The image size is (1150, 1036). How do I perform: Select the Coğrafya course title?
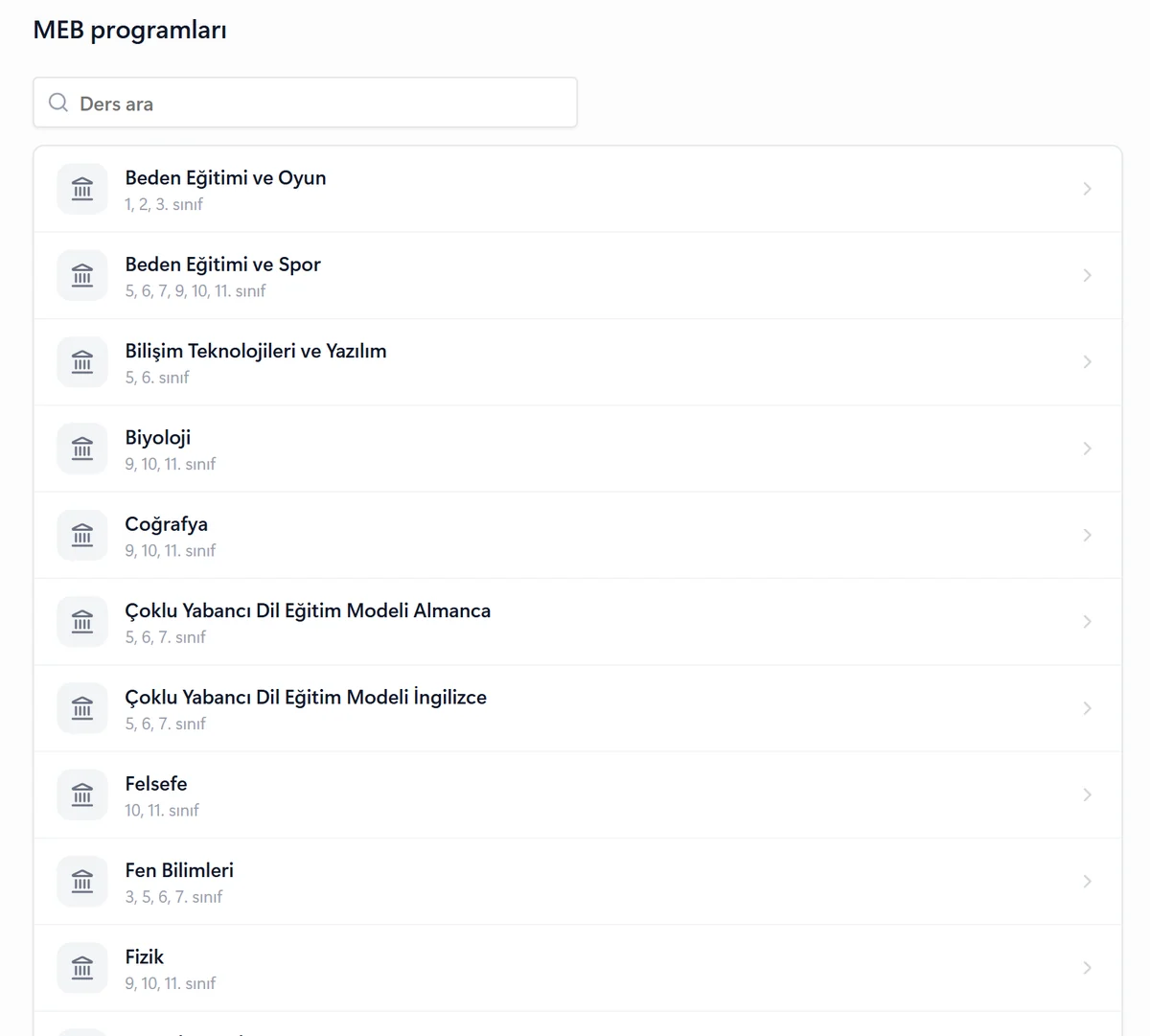point(166,524)
